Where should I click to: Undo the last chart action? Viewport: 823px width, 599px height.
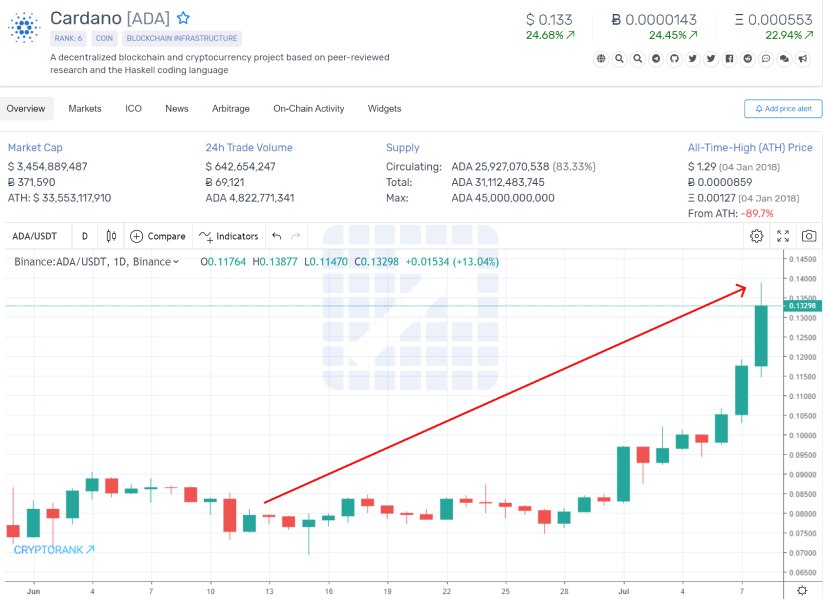tap(277, 236)
